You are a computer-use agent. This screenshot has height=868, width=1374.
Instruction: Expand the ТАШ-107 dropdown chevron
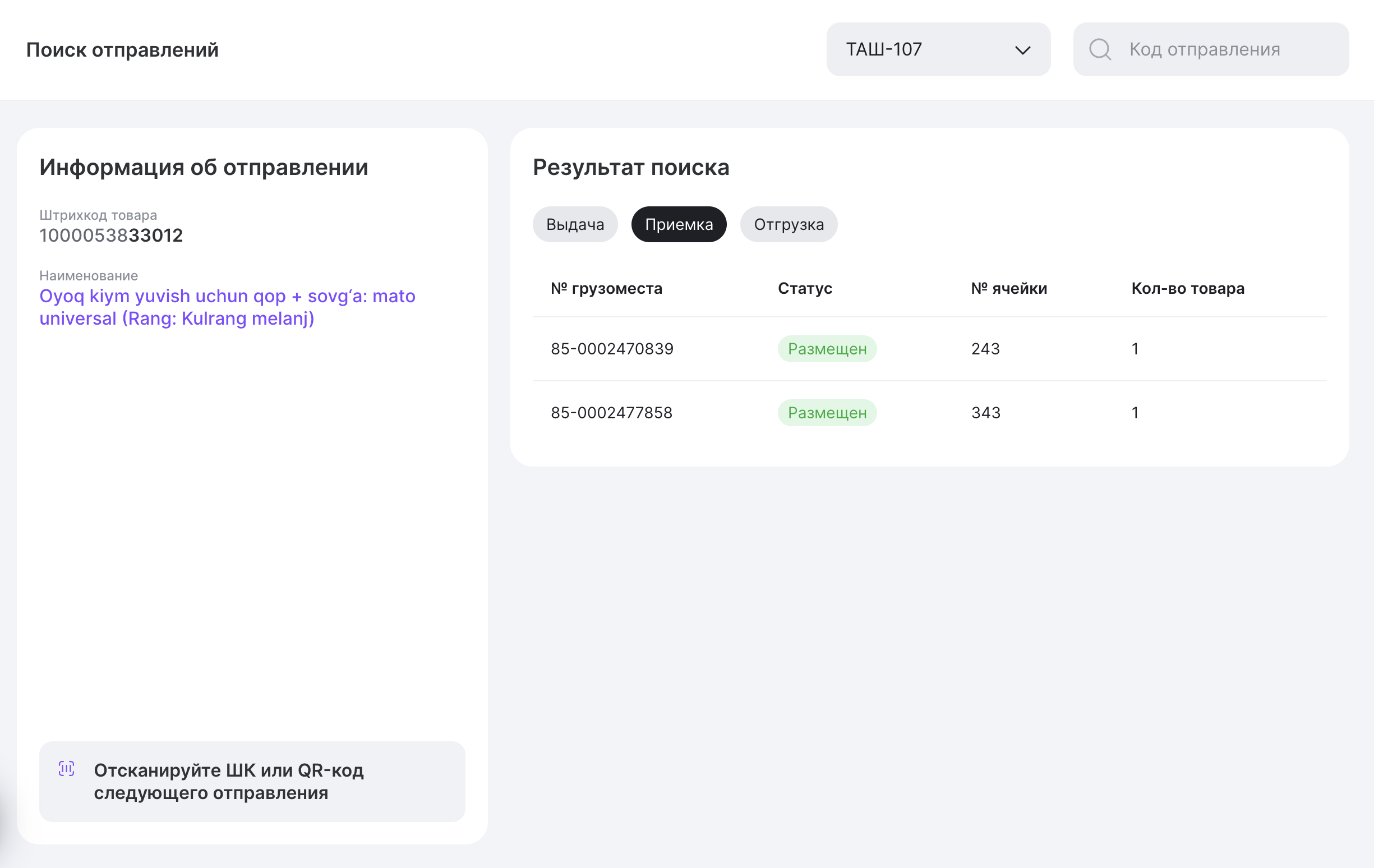(1022, 50)
